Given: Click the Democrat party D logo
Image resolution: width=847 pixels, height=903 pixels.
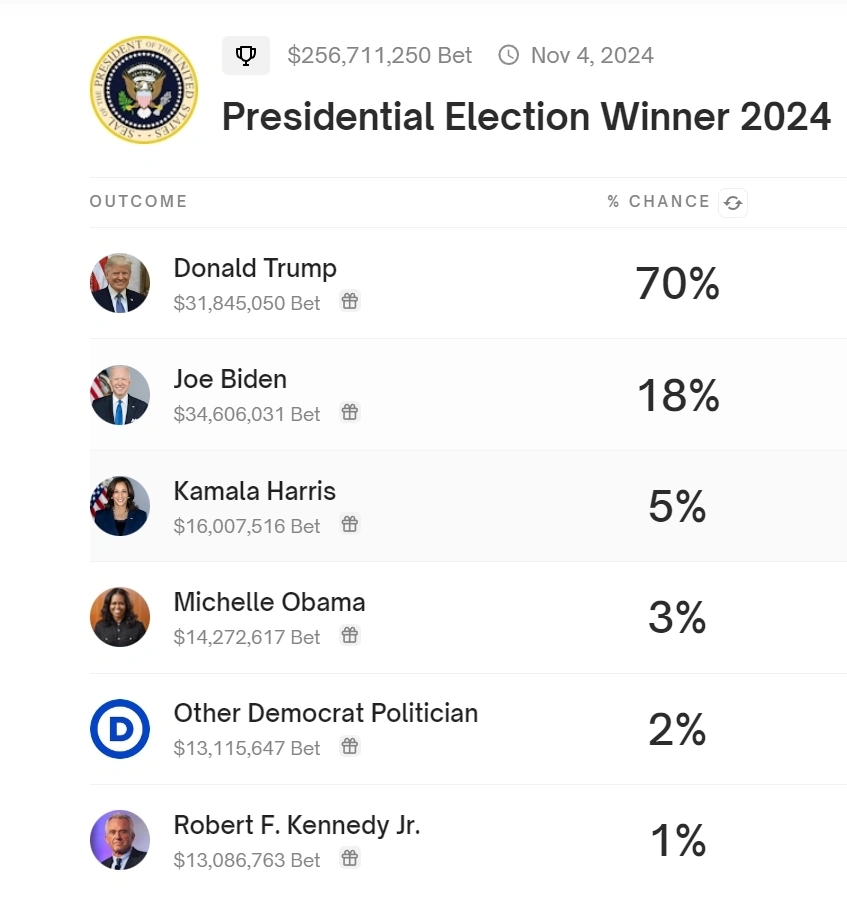Looking at the screenshot, I should point(120,729).
